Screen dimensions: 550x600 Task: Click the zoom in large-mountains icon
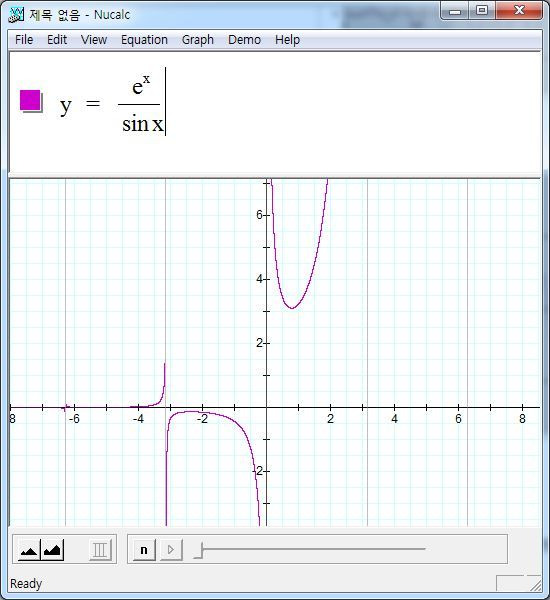[x=52, y=550]
